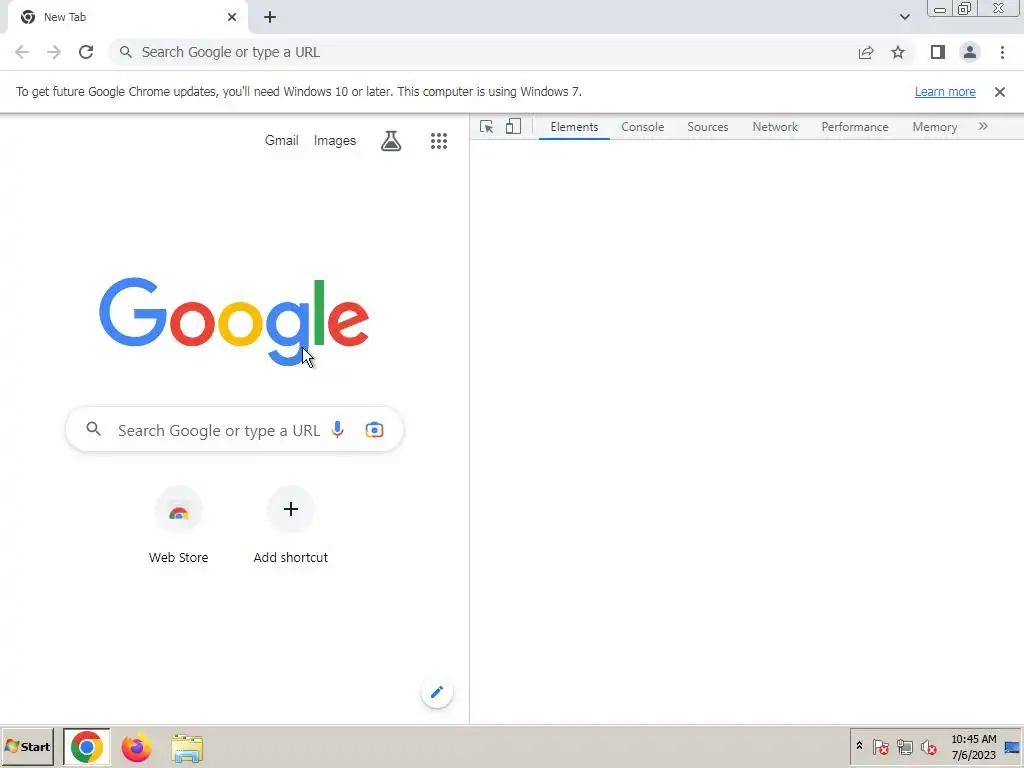Open the clock showing 10:45 AM
Viewport: 1024px width, 768px height.
click(x=973, y=746)
